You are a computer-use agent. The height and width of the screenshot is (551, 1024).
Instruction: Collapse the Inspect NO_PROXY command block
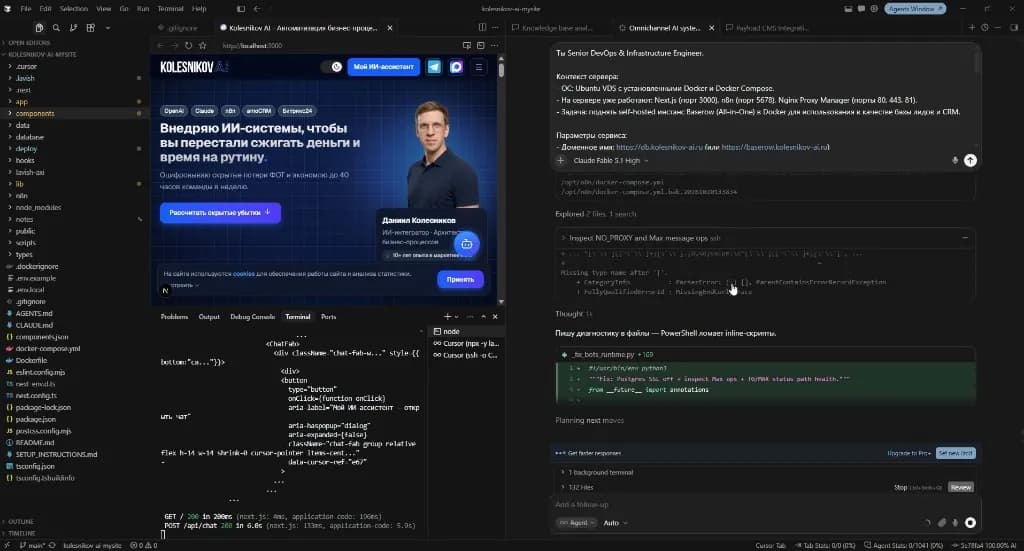[965, 238]
